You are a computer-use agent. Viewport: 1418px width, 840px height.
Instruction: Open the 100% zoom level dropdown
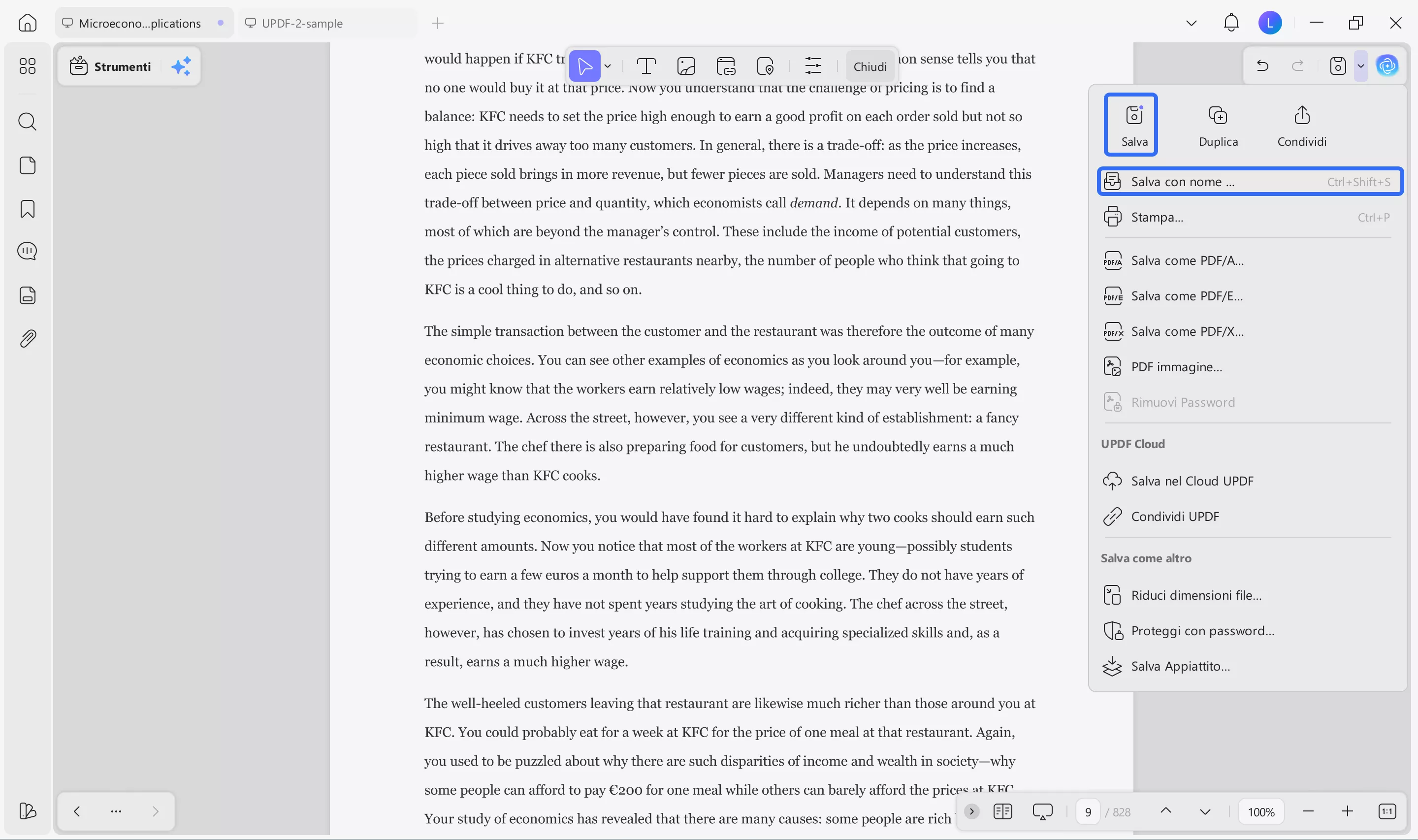click(x=1261, y=812)
